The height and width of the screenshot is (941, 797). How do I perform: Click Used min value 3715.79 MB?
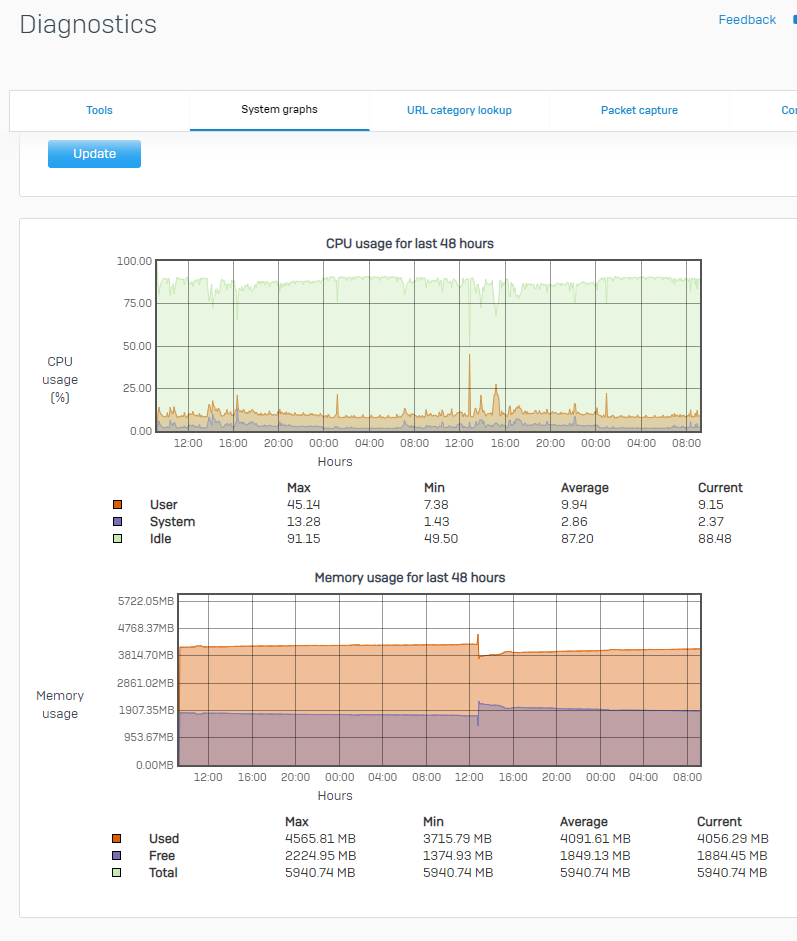(x=457, y=838)
